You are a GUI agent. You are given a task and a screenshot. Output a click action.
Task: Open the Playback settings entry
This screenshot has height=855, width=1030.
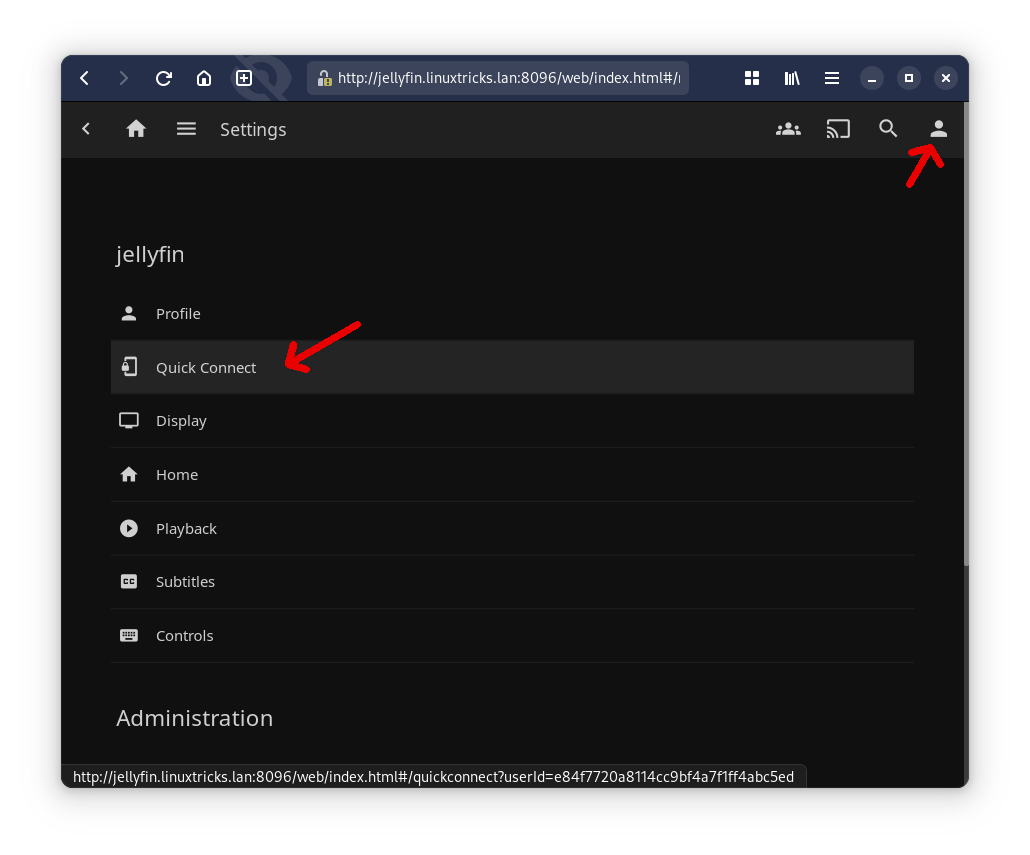coord(512,529)
